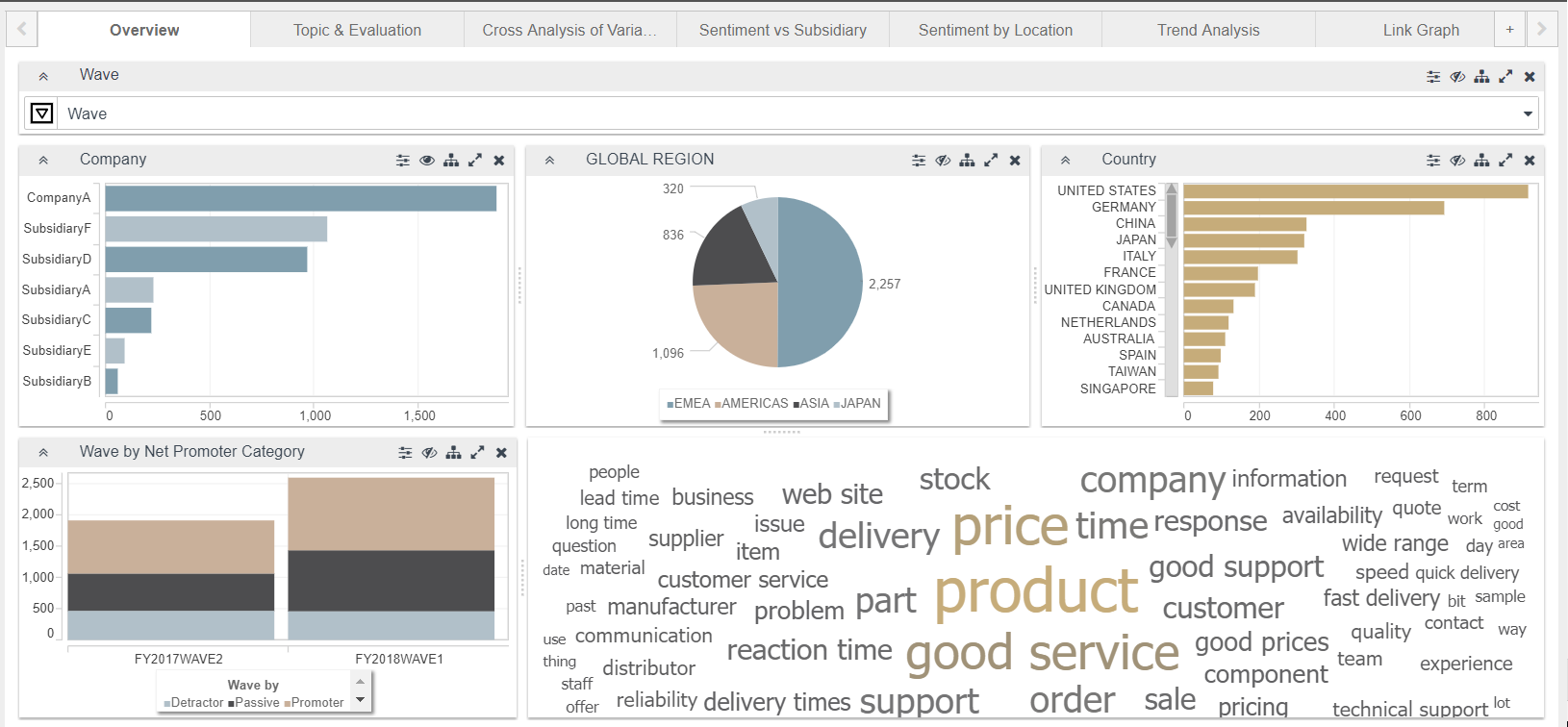Screen dimensions: 1568x727
Task: Toggle visibility eye in Net Promoter Category panel
Action: pos(429,453)
